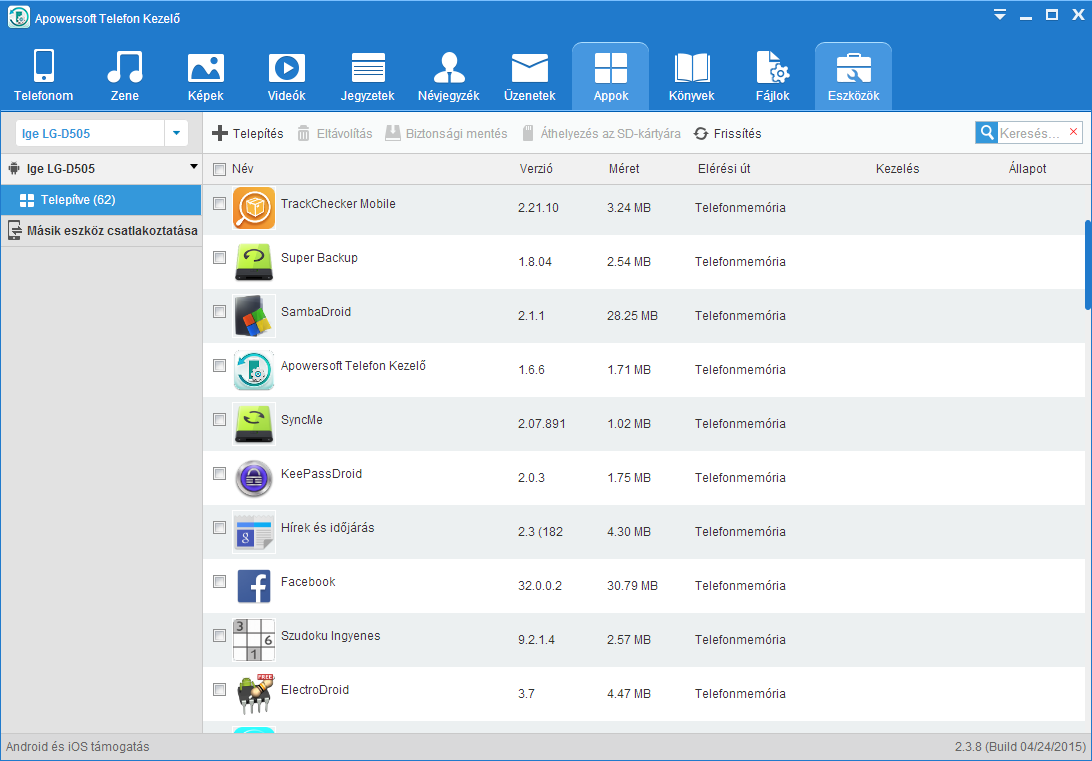The width and height of the screenshot is (1092, 761).
Task: Open the Eszközök tools tab
Action: [854, 76]
